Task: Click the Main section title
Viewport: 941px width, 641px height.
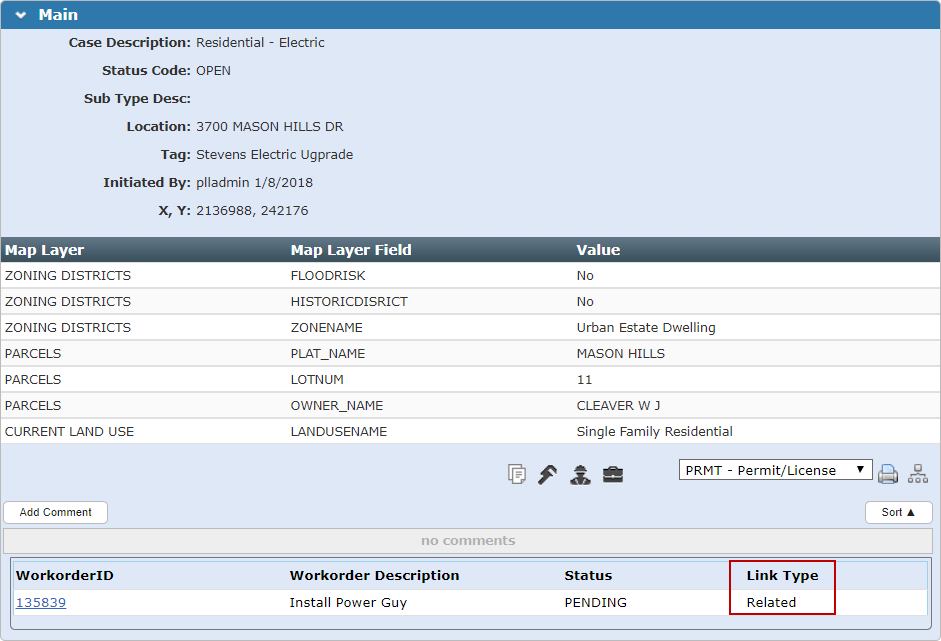Action: tap(58, 15)
